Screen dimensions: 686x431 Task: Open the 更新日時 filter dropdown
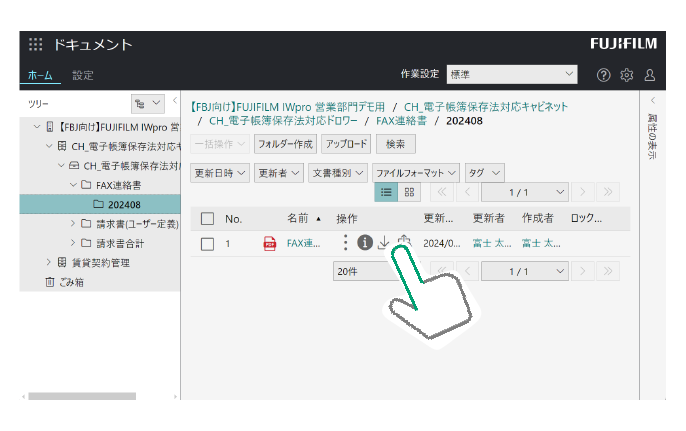[x=220, y=173]
